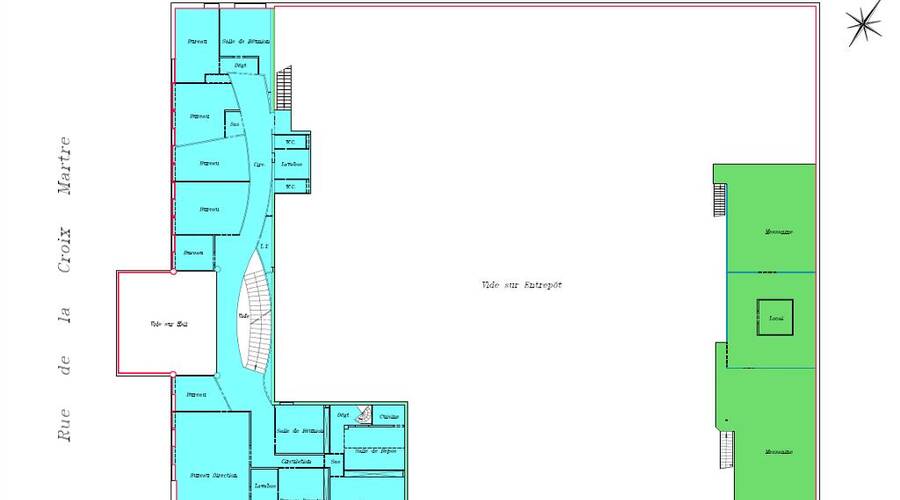Click the small spiral stair near Cuisine
The image size is (900, 500).
coord(364,414)
